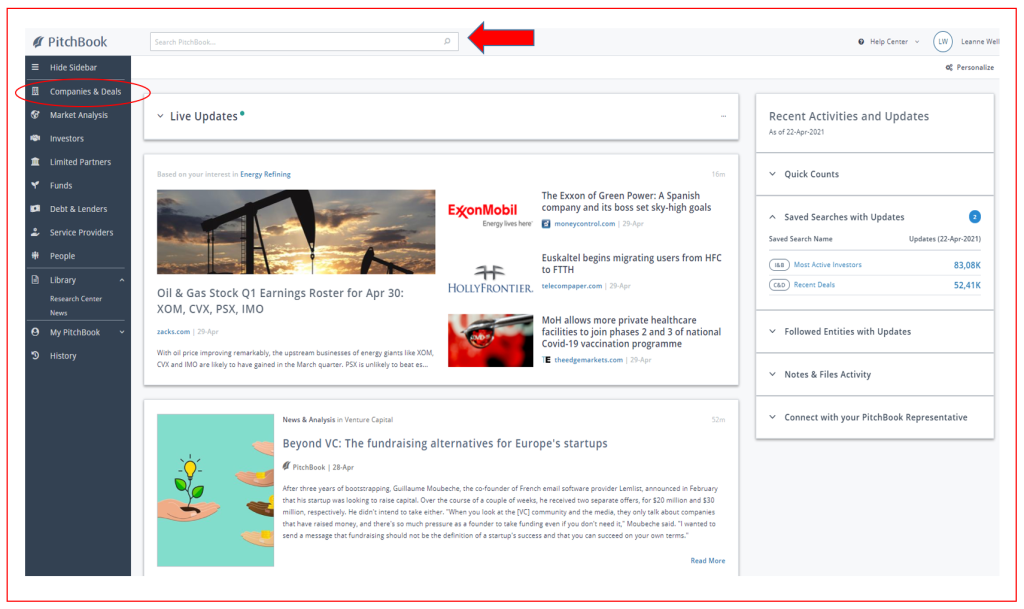This screenshot has width=1024, height=609.
Task: Collapse the Library section chevron
Action: tap(121, 280)
